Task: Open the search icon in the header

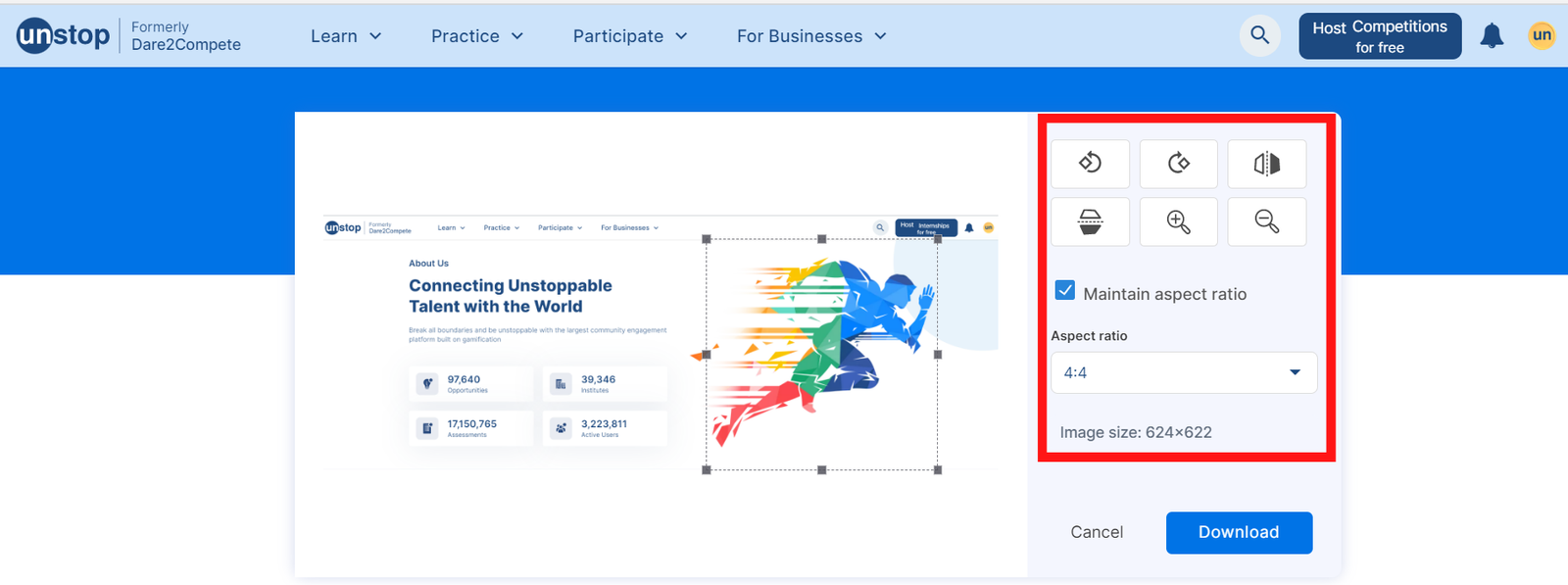Action: click(1259, 35)
